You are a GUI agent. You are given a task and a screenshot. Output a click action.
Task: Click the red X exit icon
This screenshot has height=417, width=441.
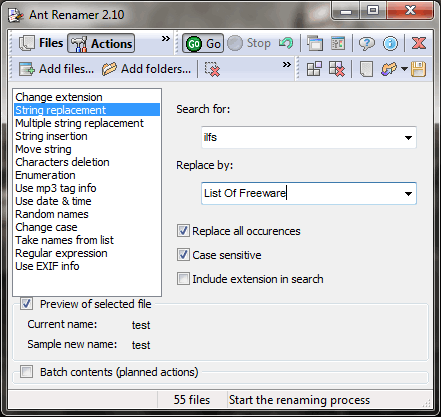pos(419,43)
